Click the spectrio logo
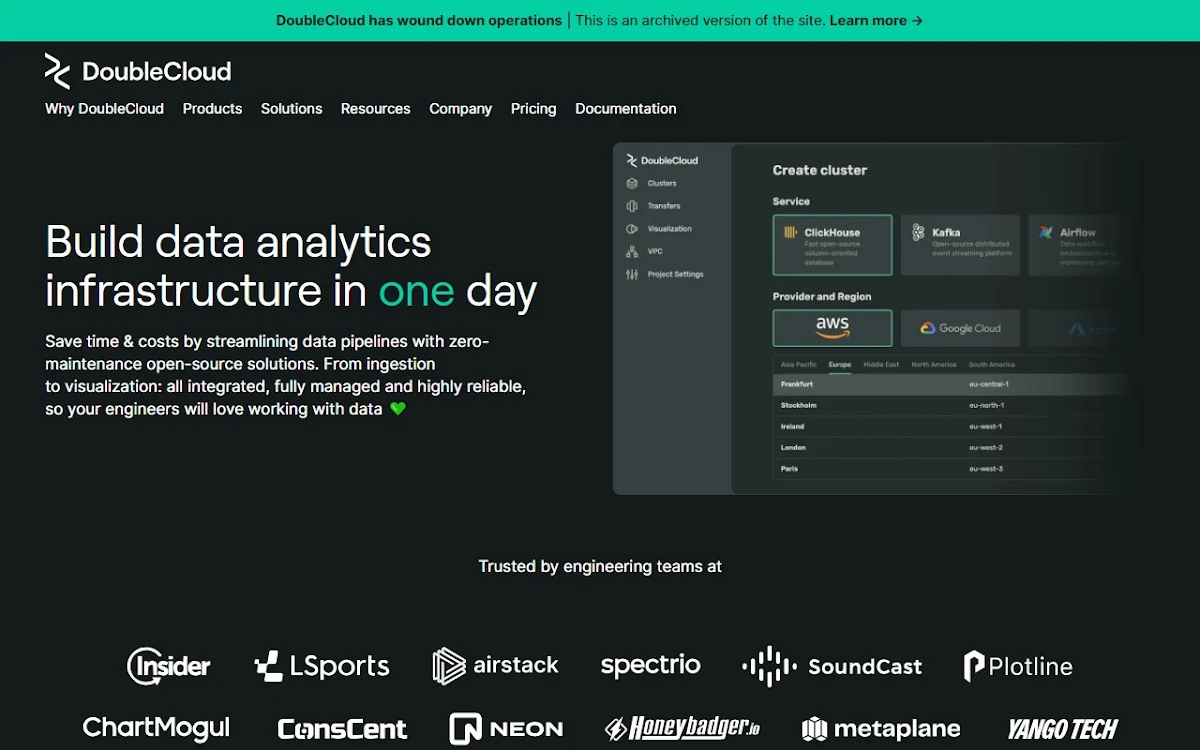Screen dimensions: 1200x750 click(x=651, y=666)
